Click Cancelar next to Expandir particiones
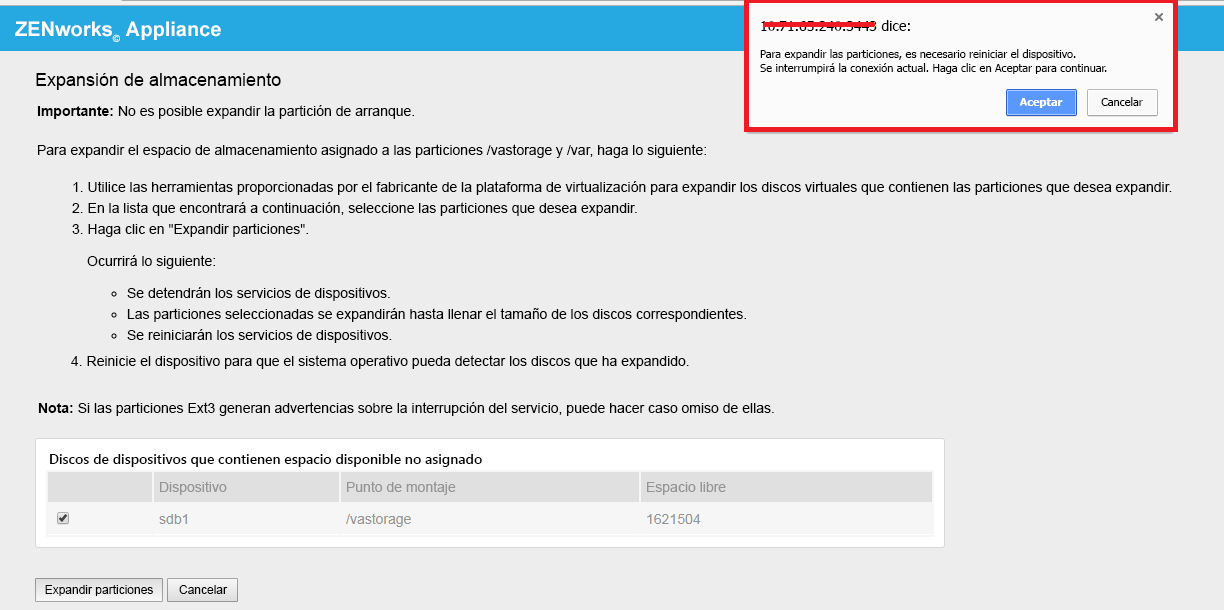This screenshot has height=610, width=1224. click(x=203, y=590)
